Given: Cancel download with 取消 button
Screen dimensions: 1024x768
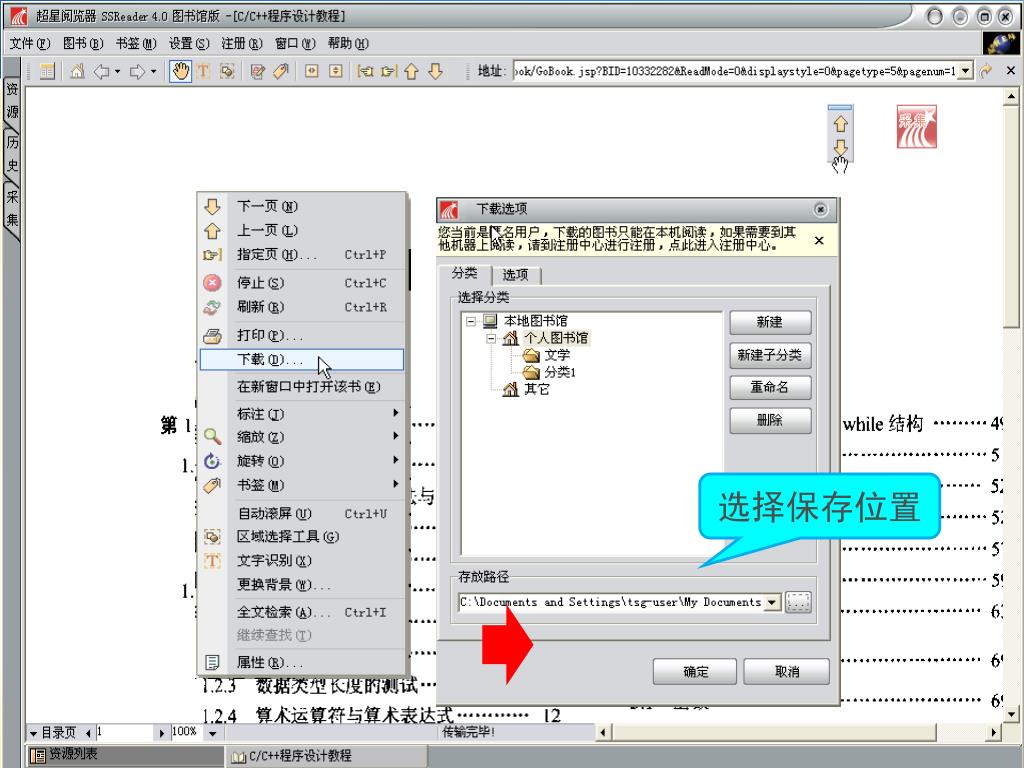Looking at the screenshot, I should click(786, 671).
